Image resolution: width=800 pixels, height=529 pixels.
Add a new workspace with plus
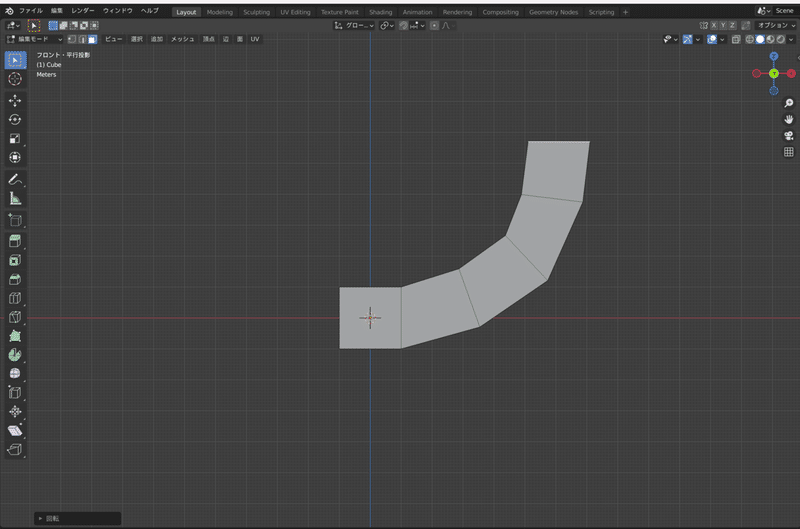tap(626, 12)
